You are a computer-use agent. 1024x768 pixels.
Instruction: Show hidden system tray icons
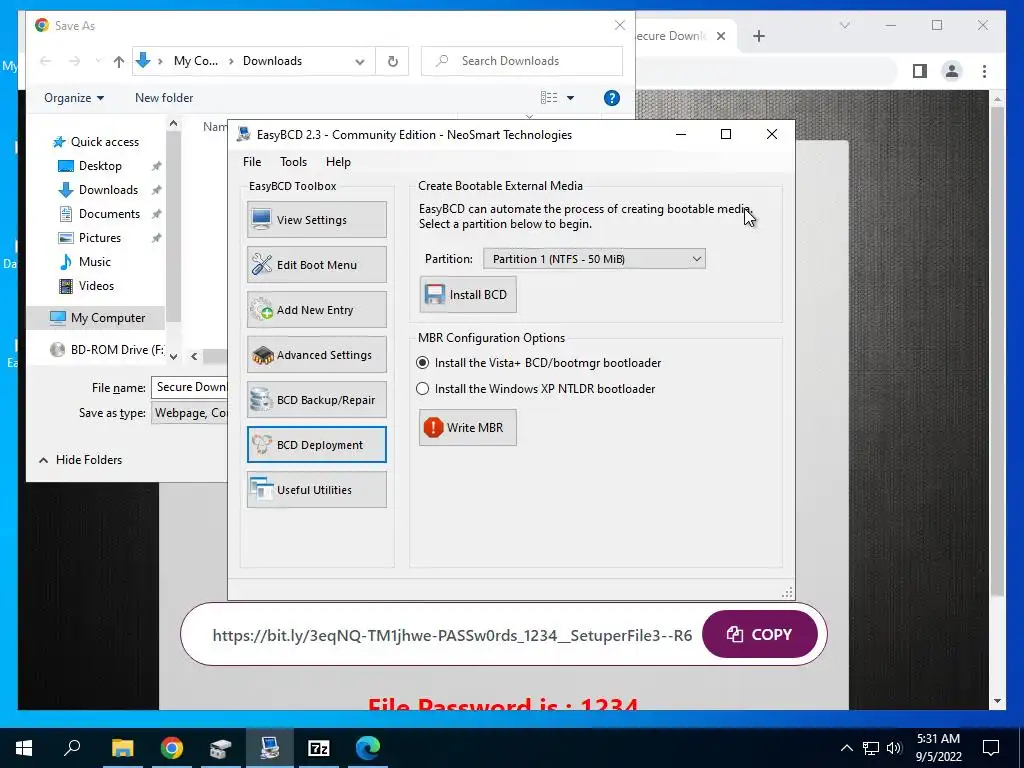coord(846,748)
